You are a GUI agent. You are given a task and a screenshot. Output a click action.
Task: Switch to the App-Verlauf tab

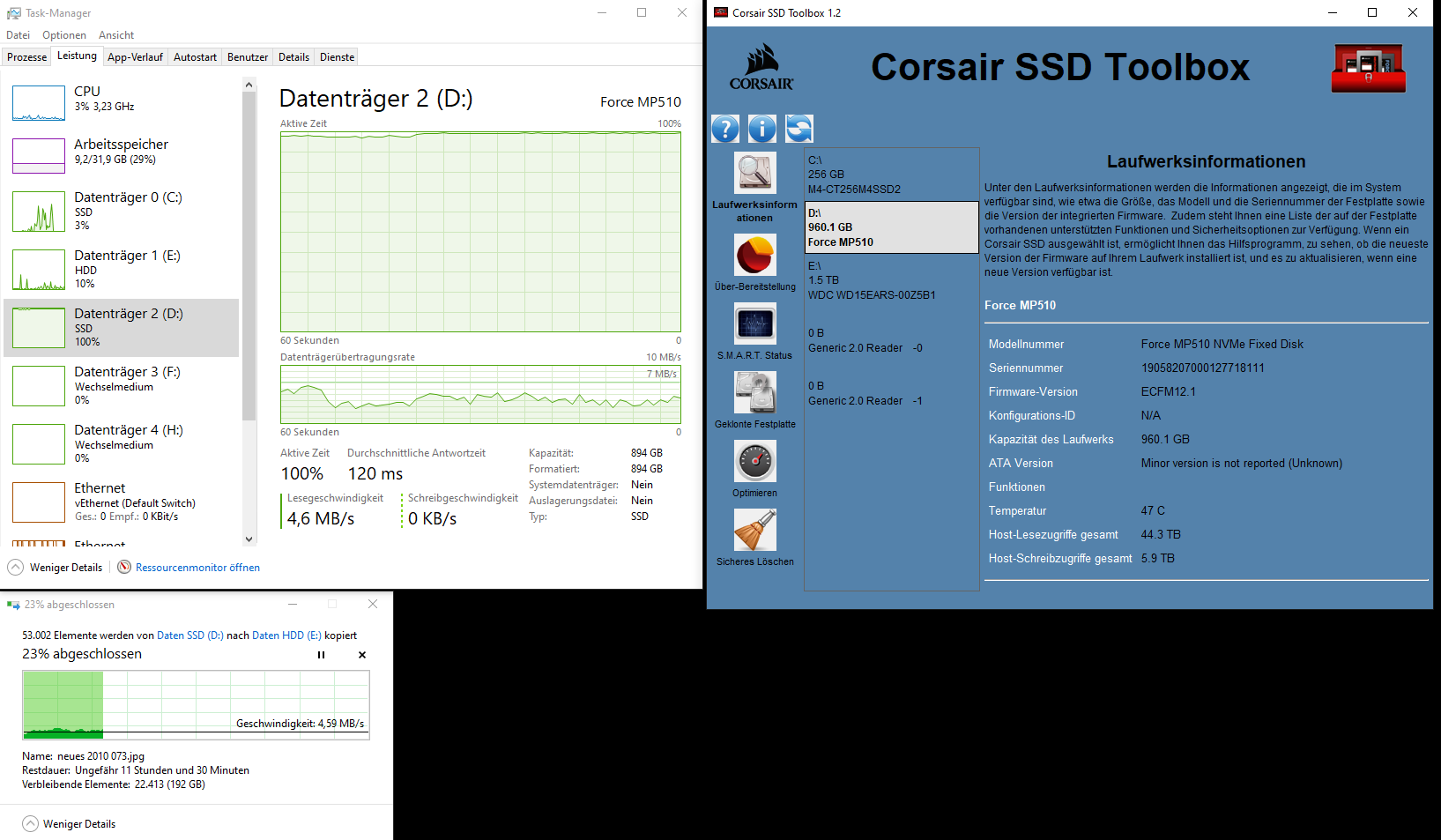135,57
